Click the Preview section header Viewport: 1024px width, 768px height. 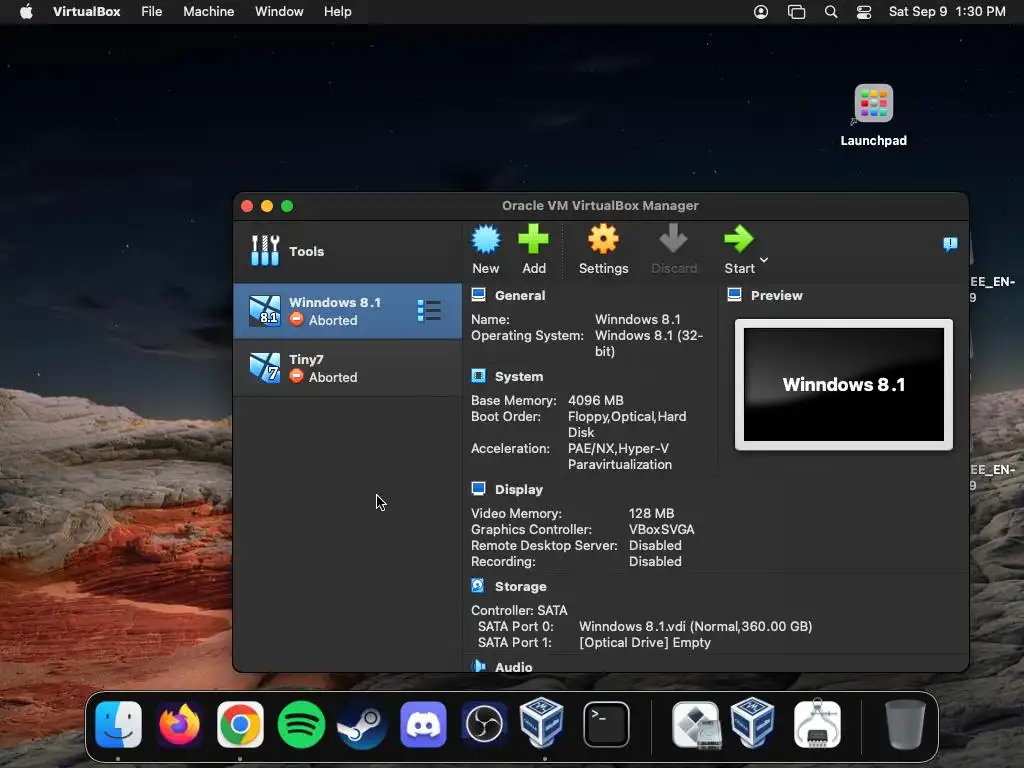pyautogui.click(x=776, y=295)
